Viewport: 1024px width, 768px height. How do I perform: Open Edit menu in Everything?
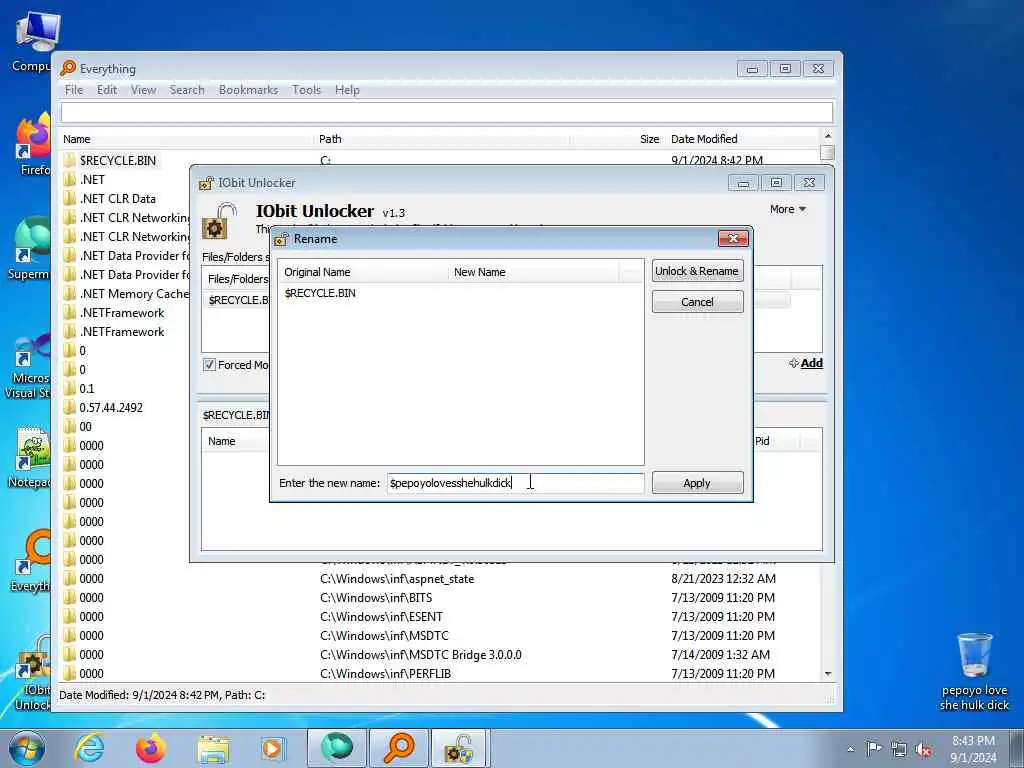[x=107, y=90]
